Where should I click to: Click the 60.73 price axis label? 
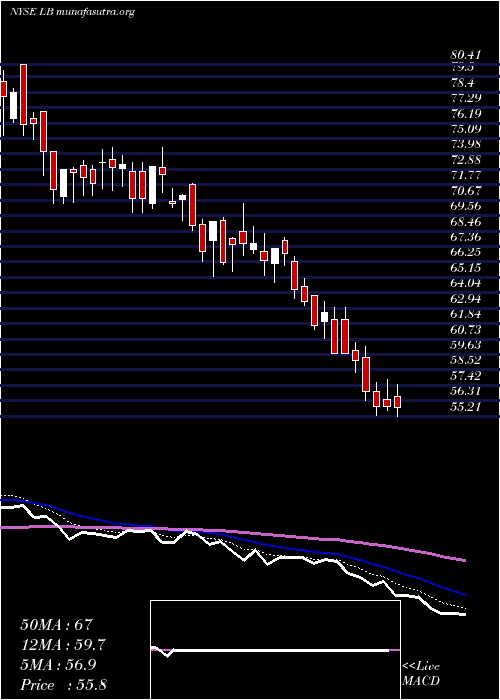466,329
